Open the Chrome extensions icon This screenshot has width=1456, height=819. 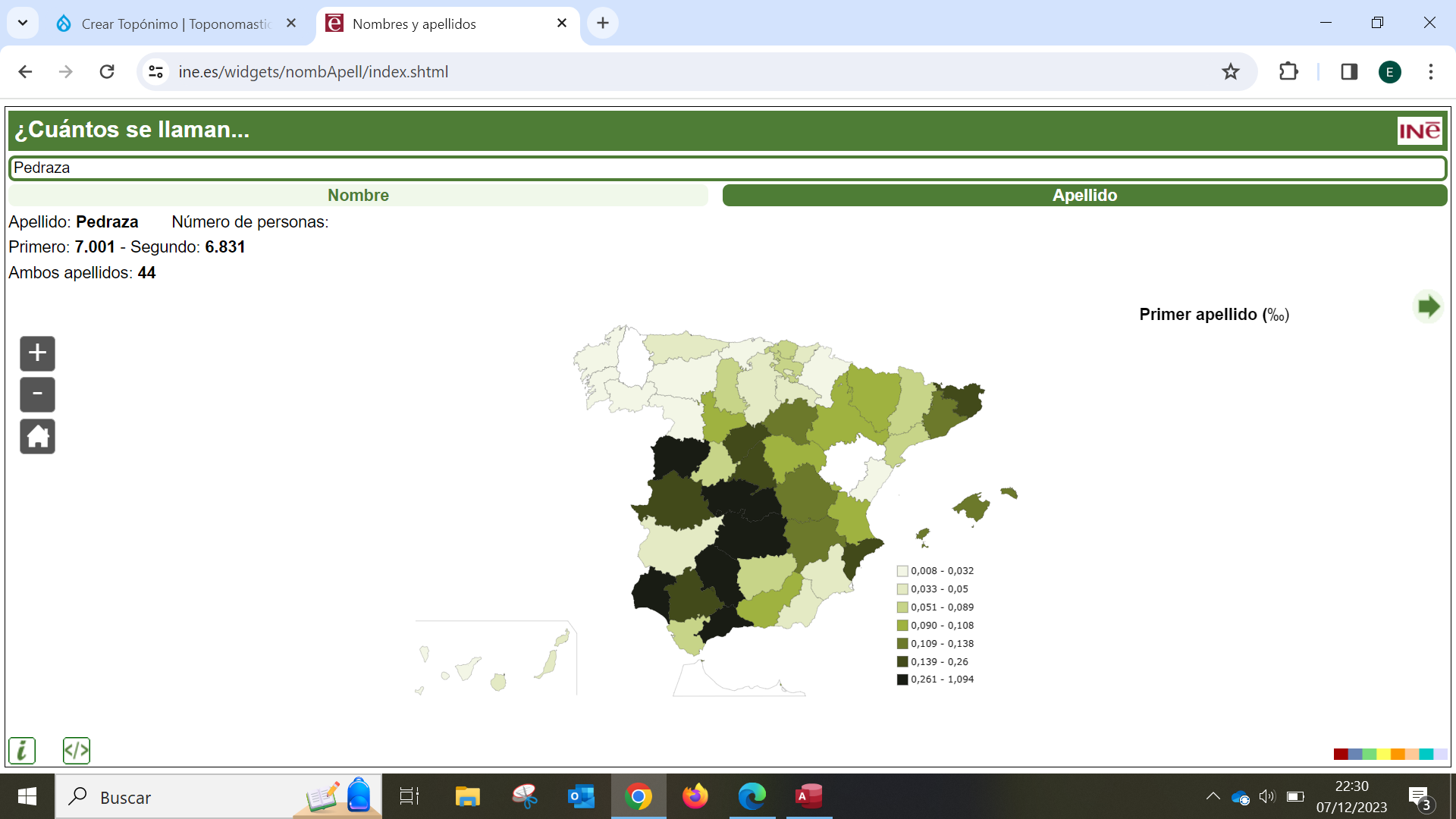[x=1288, y=72]
